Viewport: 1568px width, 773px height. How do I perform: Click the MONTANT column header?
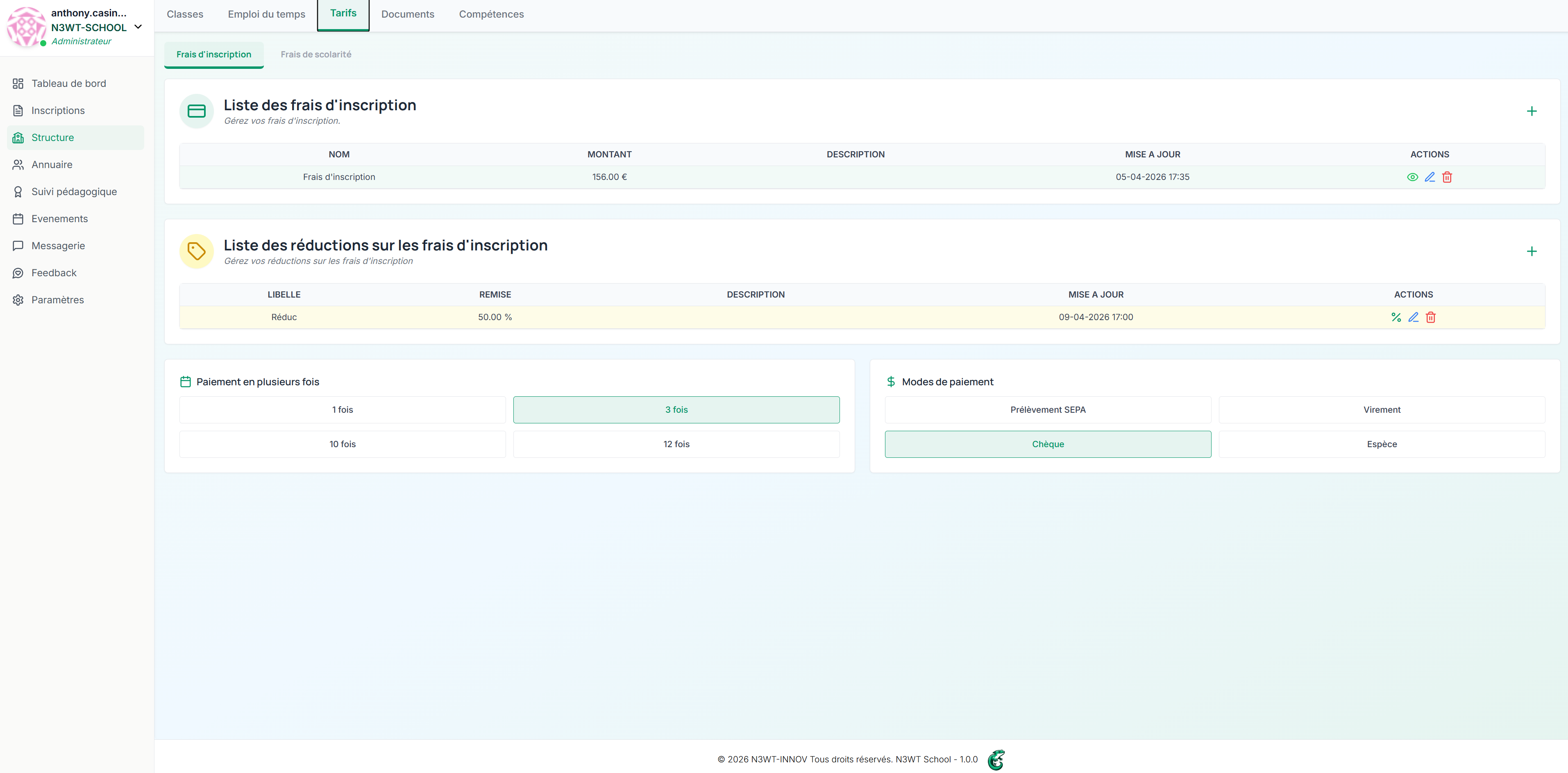[x=609, y=155]
